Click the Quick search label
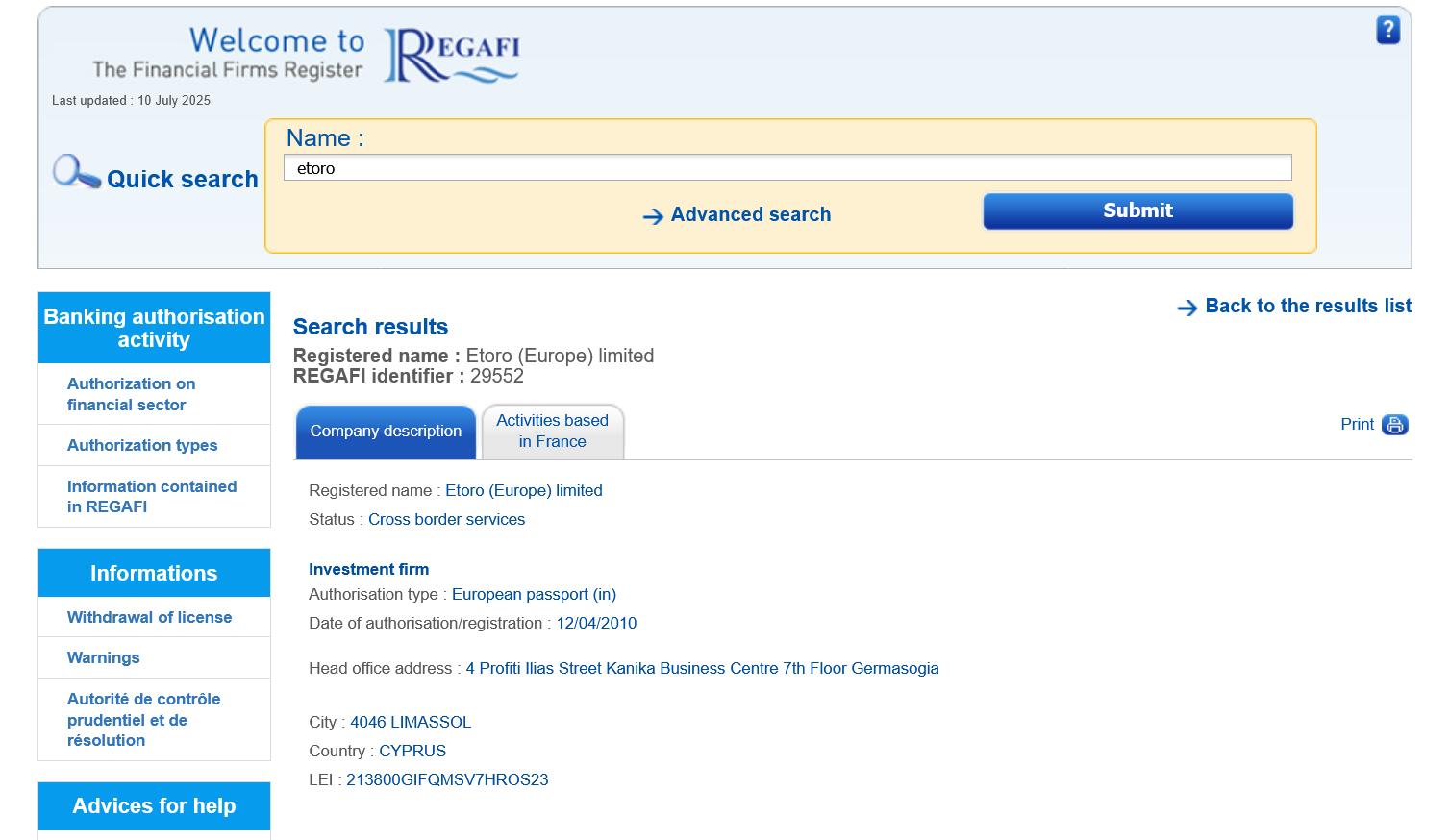This screenshot has height=840, width=1449. coord(183,179)
